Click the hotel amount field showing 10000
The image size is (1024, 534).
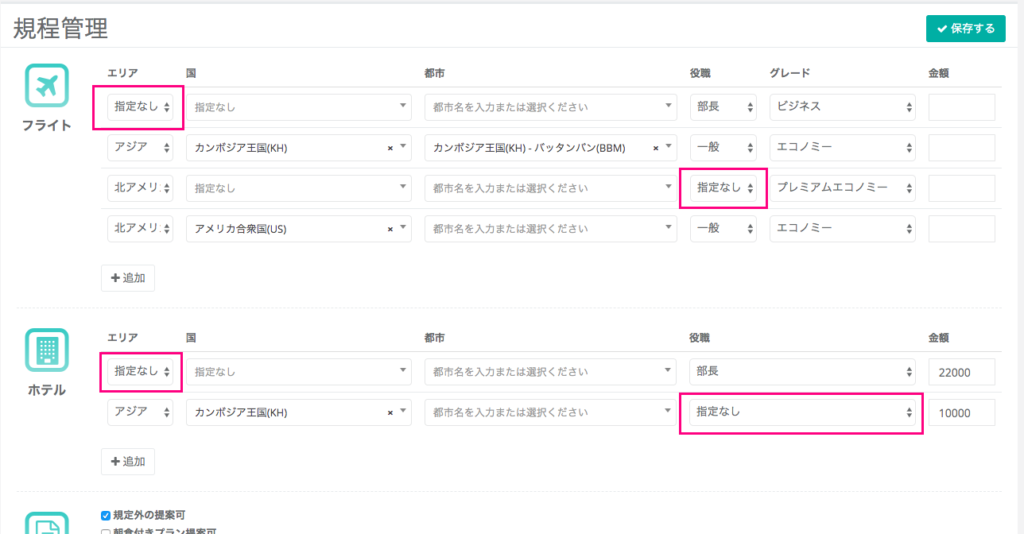pyautogui.click(x=961, y=413)
